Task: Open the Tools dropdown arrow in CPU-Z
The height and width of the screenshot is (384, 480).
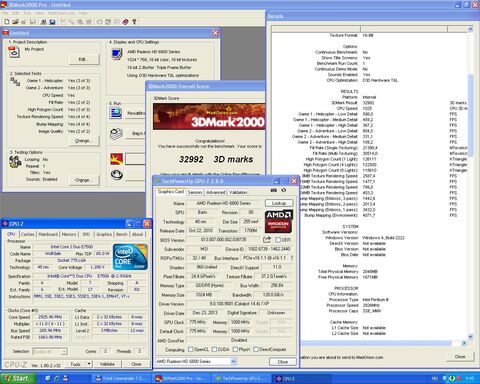Action: pyautogui.click(x=89, y=364)
